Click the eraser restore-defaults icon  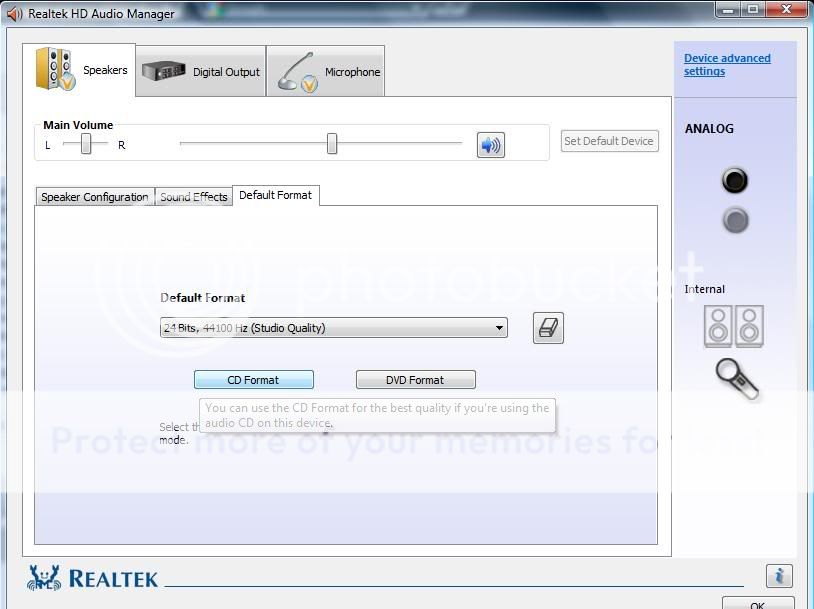pos(548,328)
